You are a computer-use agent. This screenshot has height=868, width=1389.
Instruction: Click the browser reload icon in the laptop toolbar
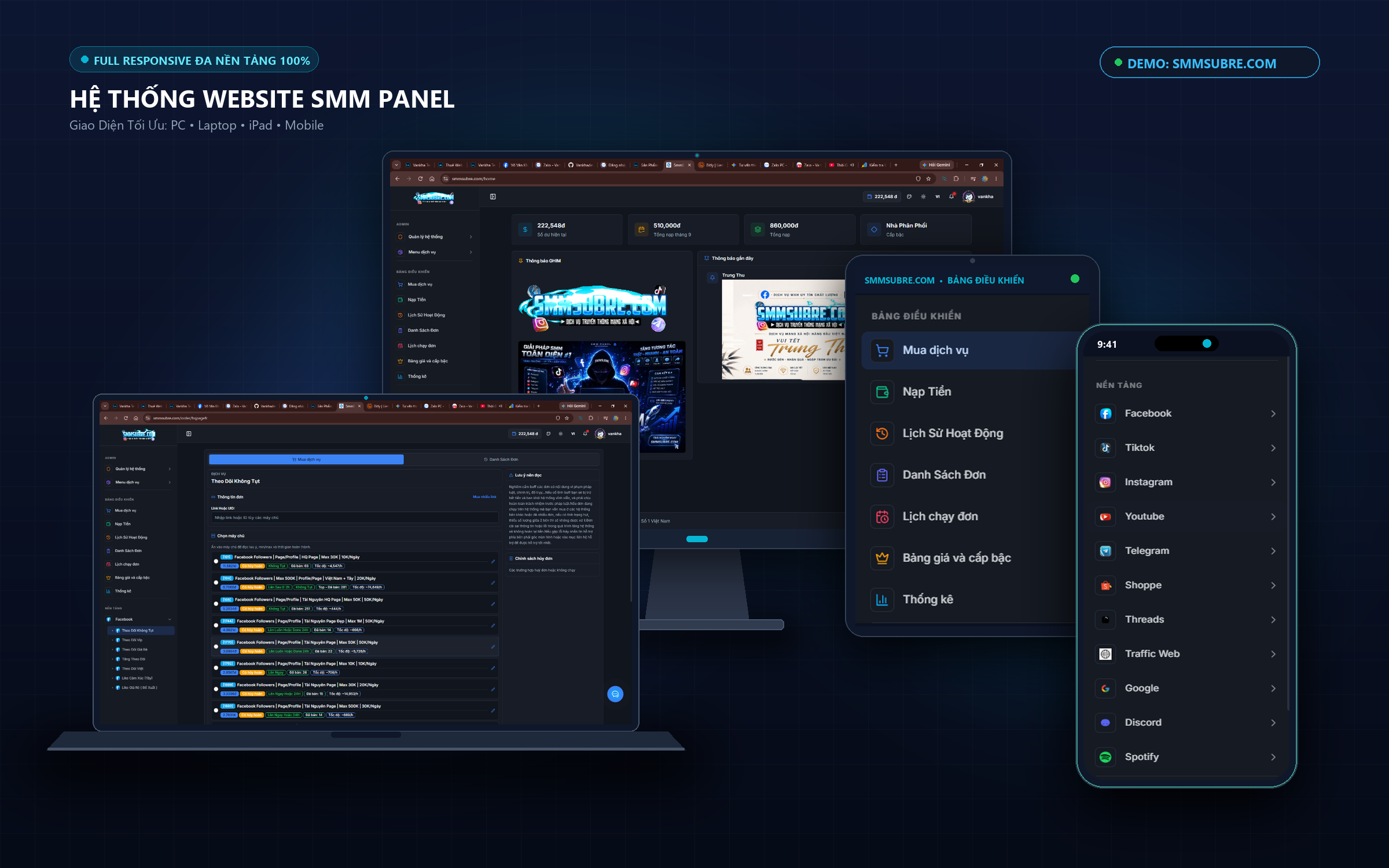pos(126,418)
